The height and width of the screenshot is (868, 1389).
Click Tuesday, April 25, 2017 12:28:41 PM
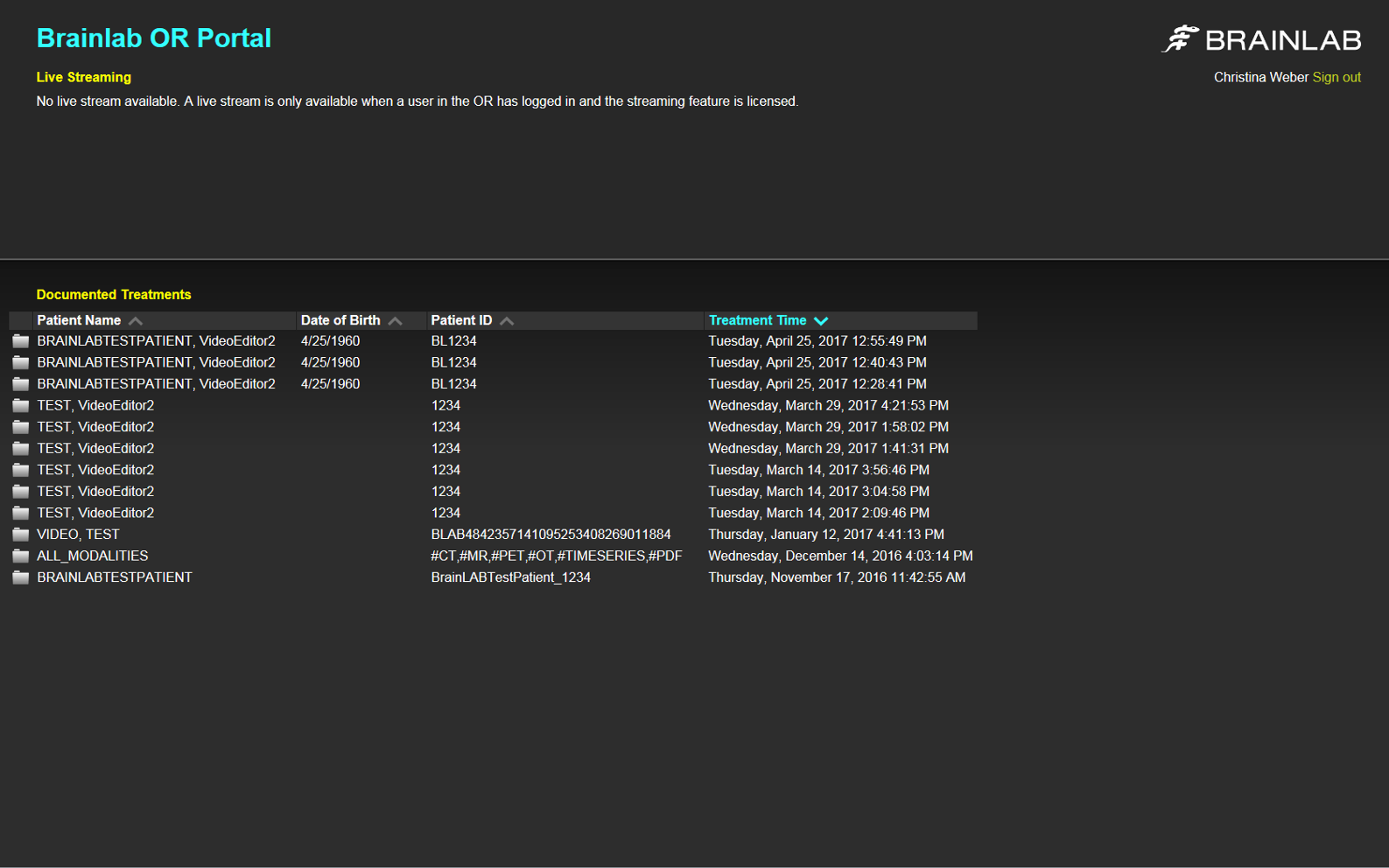click(817, 384)
